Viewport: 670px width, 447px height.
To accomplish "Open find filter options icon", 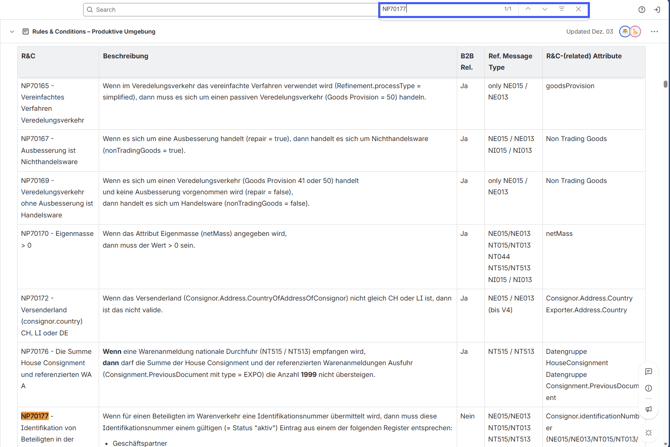I will (561, 9).
